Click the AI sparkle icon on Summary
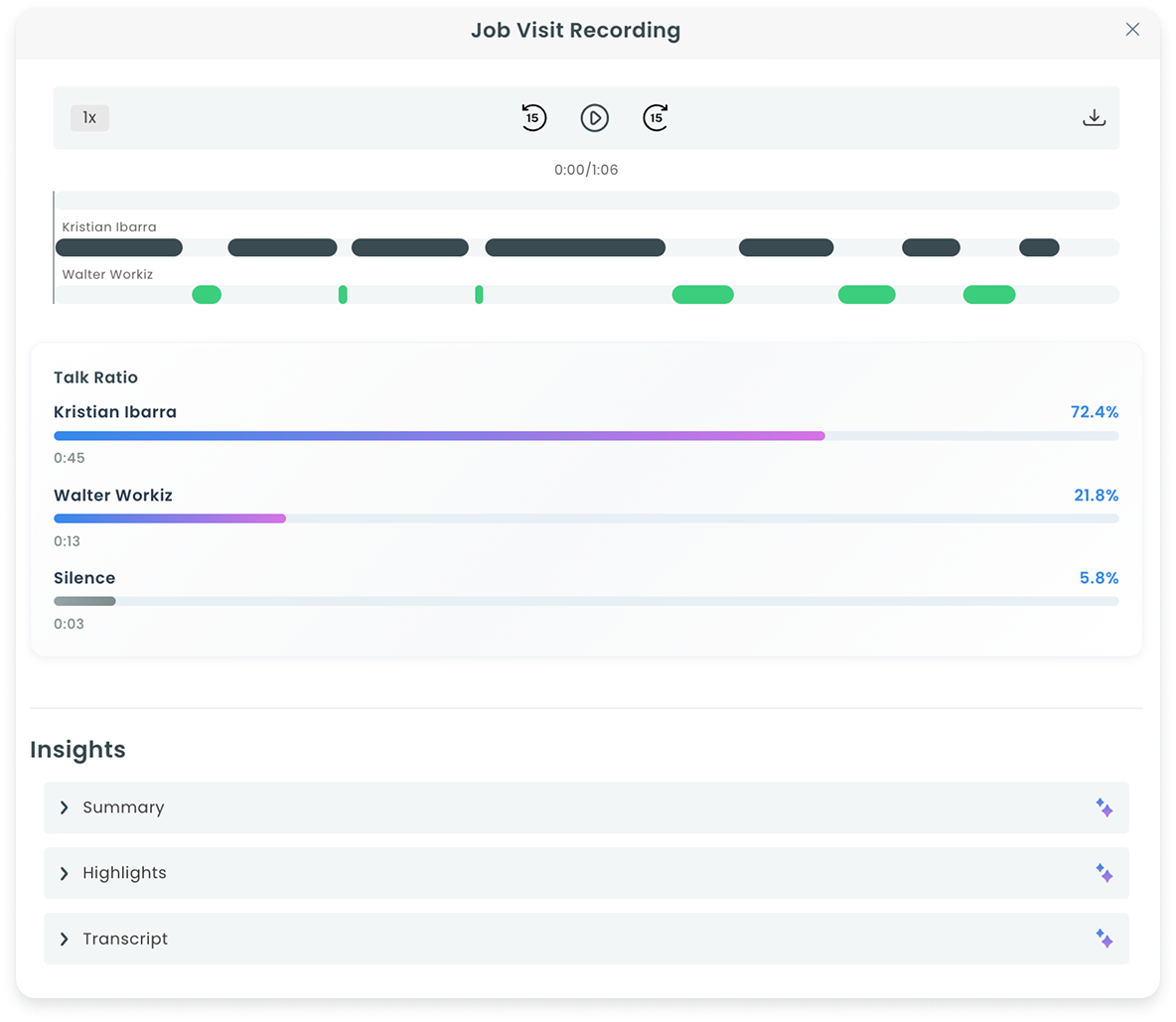The image size is (1176, 1022). pos(1103,807)
